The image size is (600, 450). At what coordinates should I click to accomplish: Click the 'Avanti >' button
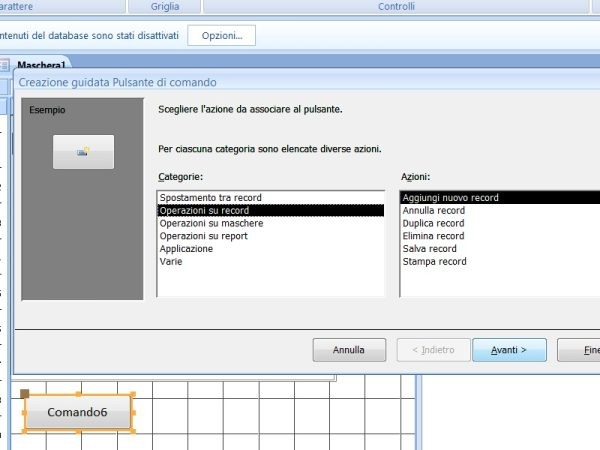(509, 350)
